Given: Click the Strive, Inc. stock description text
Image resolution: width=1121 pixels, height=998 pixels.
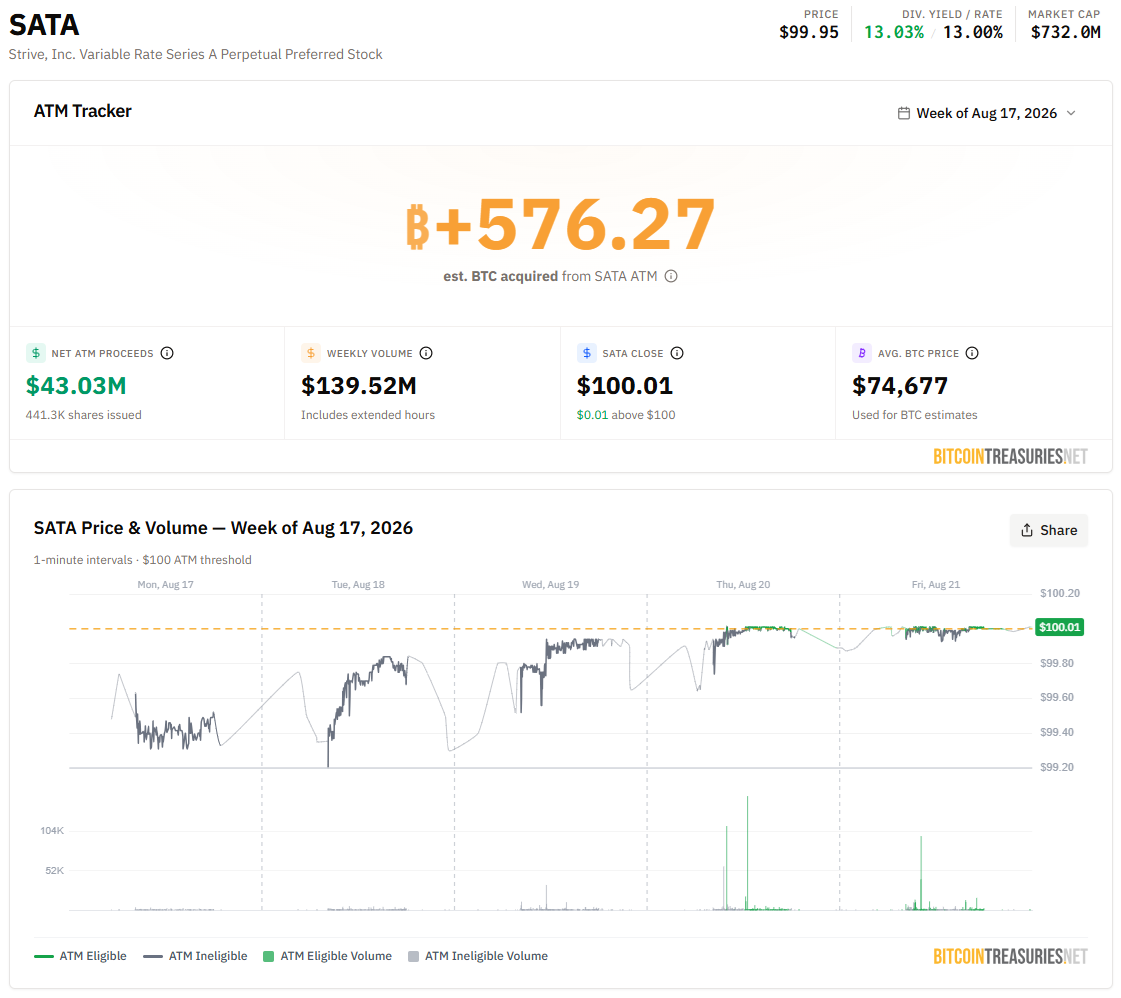Looking at the screenshot, I should click(x=195, y=54).
